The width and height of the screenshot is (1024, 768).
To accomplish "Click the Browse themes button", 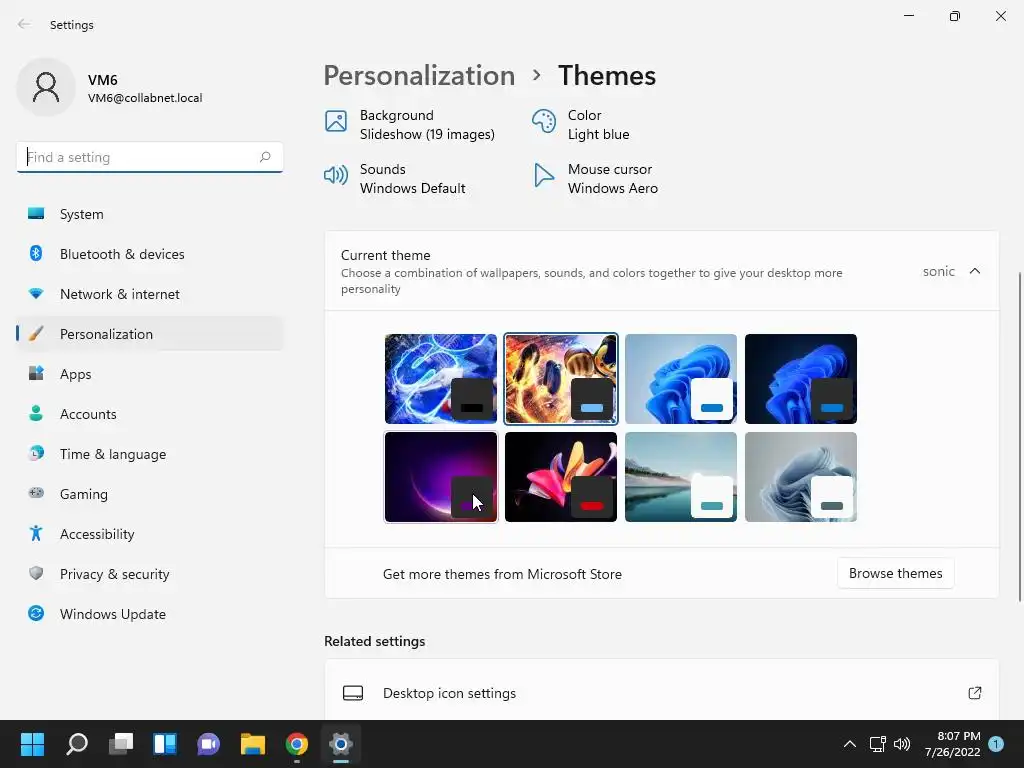I will point(895,573).
